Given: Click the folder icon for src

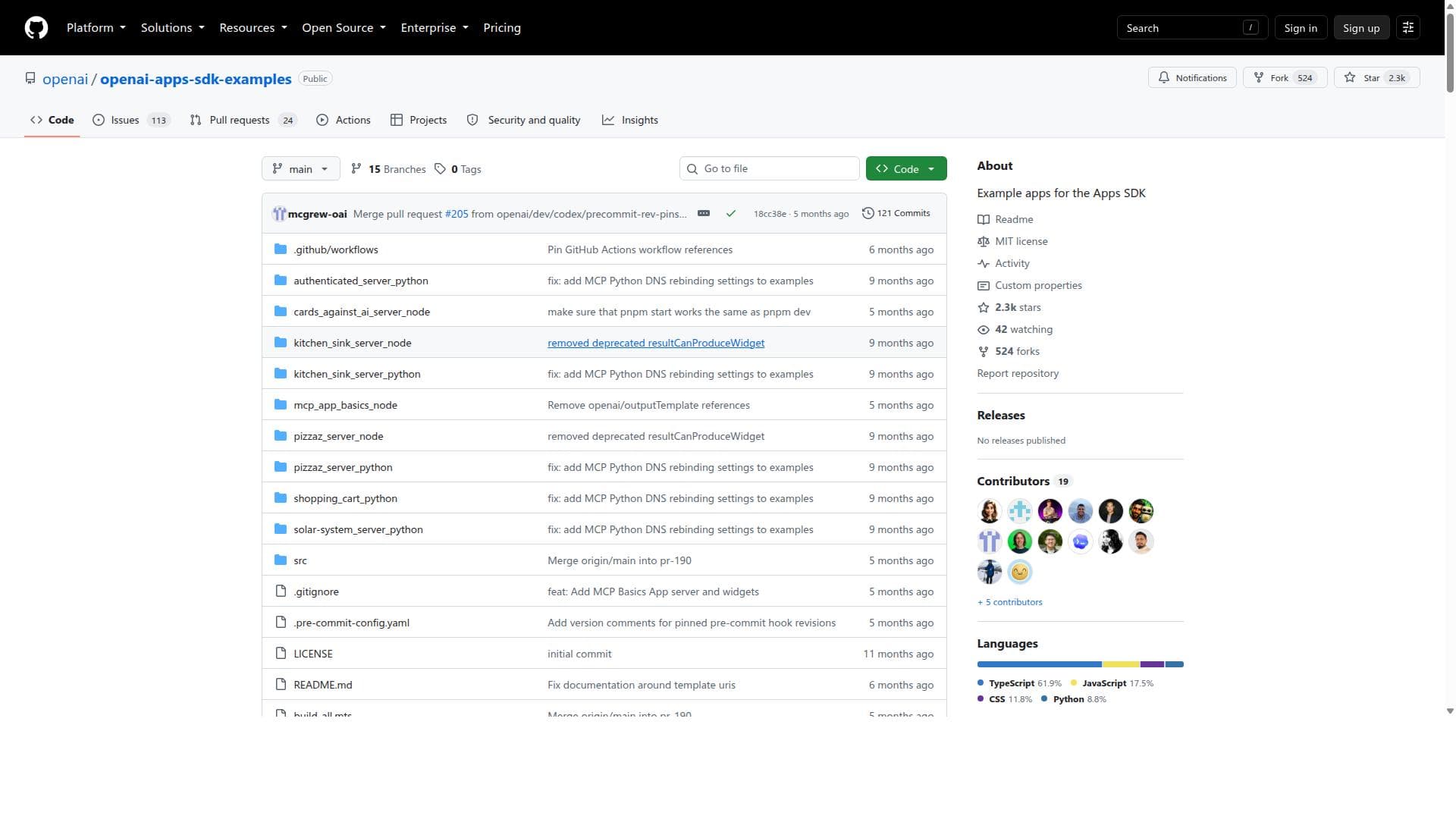Looking at the screenshot, I should pyautogui.click(x=281, y=560).
